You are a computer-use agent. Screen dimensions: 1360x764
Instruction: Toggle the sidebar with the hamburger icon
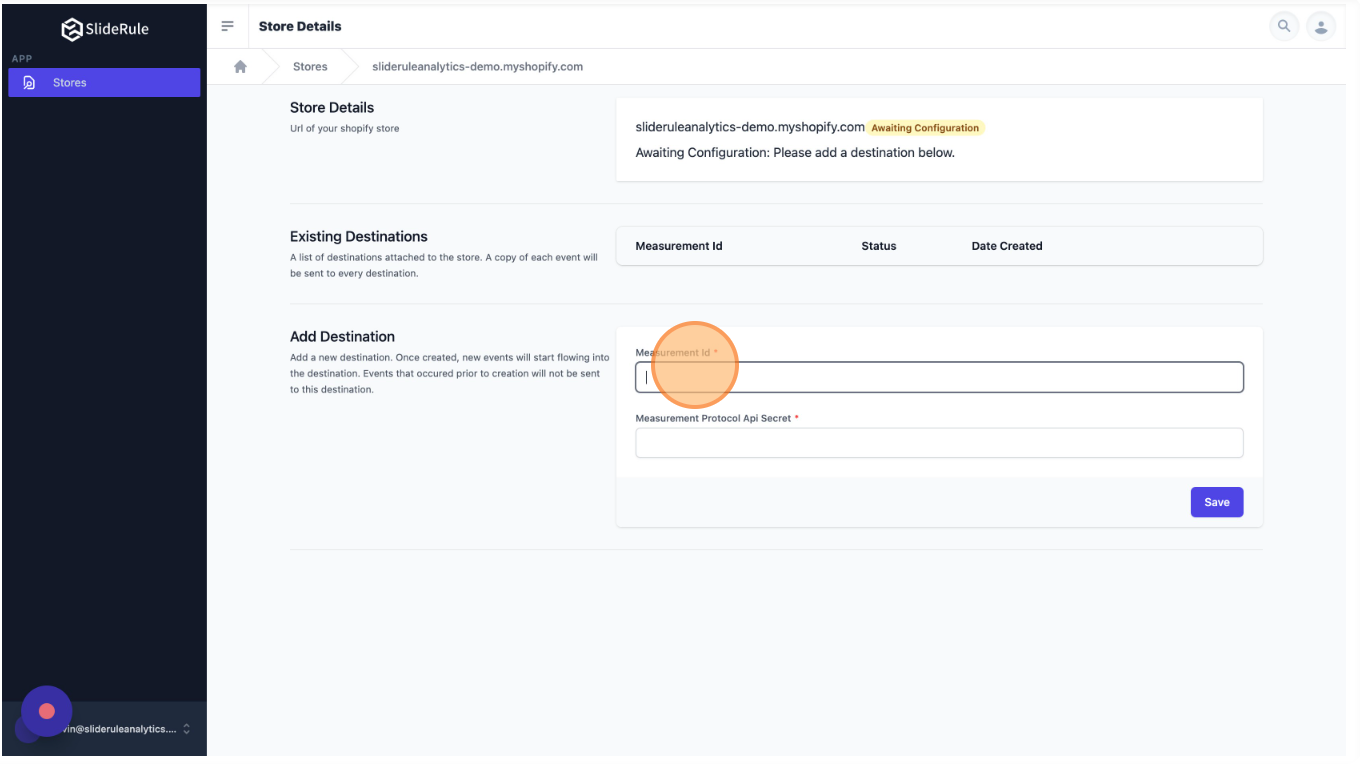click(228, 26)
